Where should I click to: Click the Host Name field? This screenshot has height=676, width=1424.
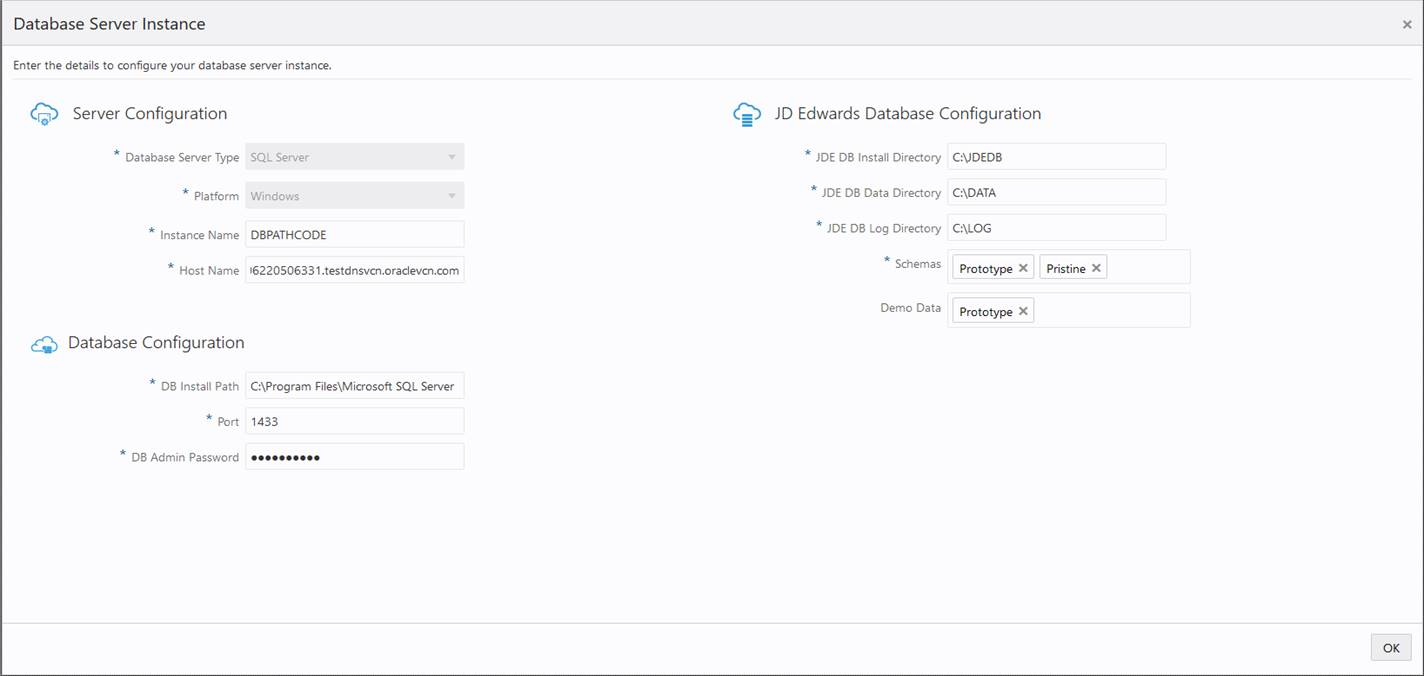pyautogui.click(x=354, y=270)
